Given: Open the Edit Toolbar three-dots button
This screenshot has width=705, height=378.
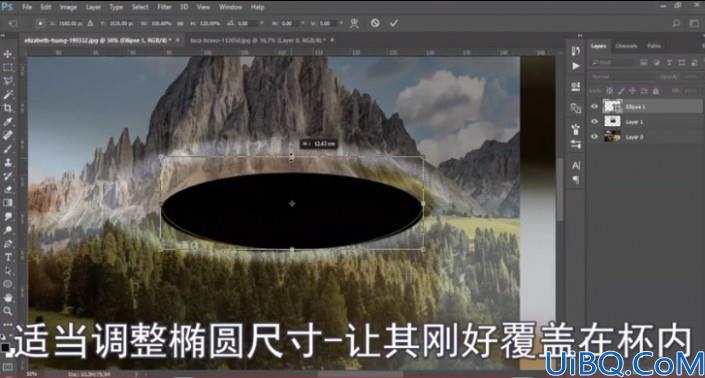Looking at the screenshot, I should [8, 324].
